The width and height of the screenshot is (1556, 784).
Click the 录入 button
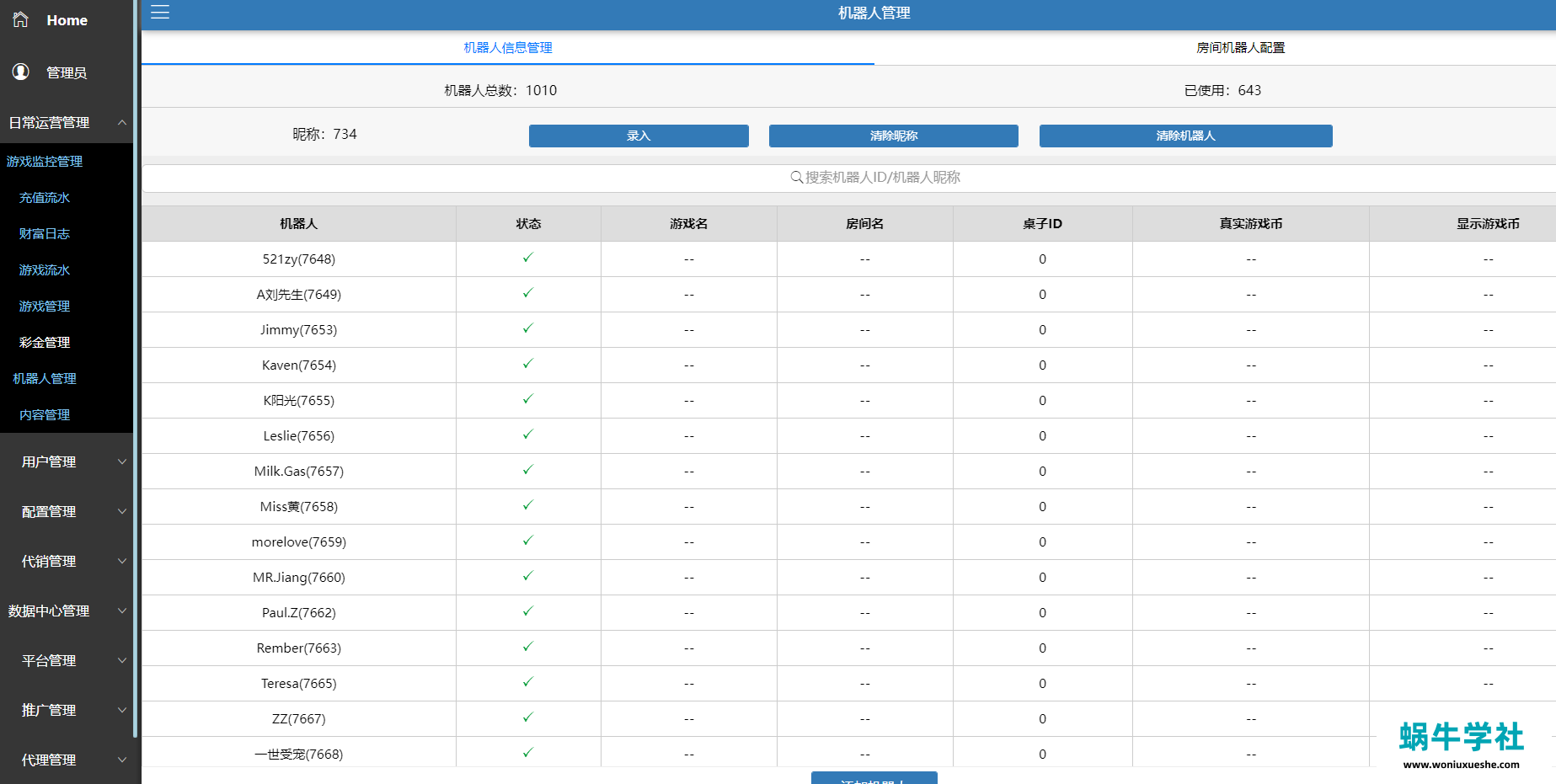(638, 136)
